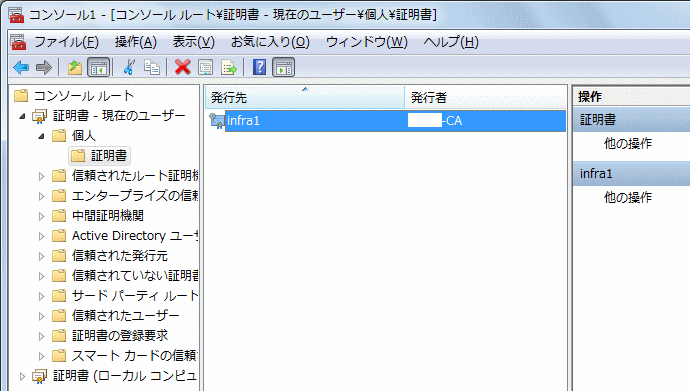This screenshot has width=690, height=391.
Task: Select 信頼された発行元 tree item
Action: (x=120, y=256)
